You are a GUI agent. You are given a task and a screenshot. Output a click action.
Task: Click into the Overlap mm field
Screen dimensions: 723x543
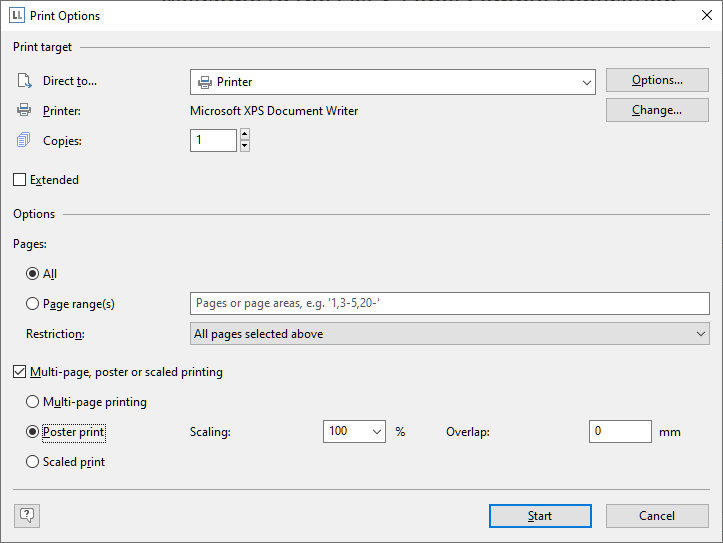[x=620, y=431]
